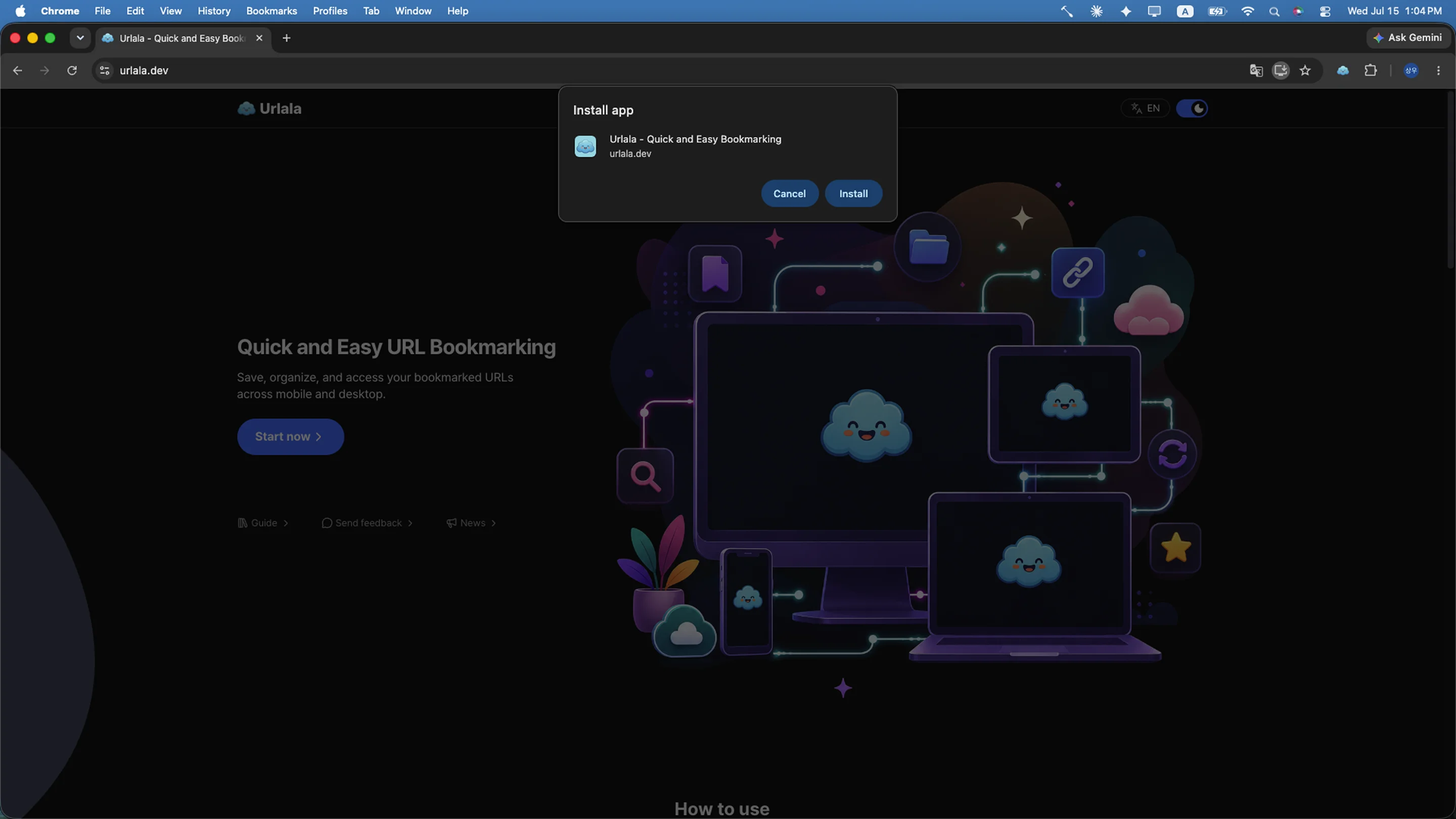Open the Edit menu
Image resolution: width=1456 pixels, height=819 pixels.
[135, 11]
